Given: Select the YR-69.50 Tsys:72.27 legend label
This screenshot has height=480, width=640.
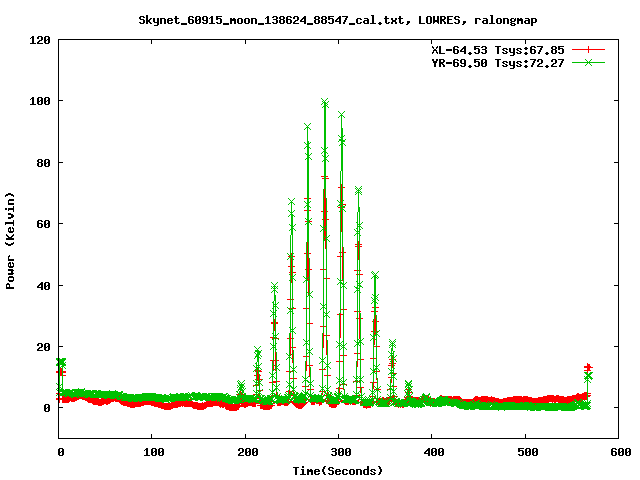Looking at the screenshot, I should (x=498, y=63).
